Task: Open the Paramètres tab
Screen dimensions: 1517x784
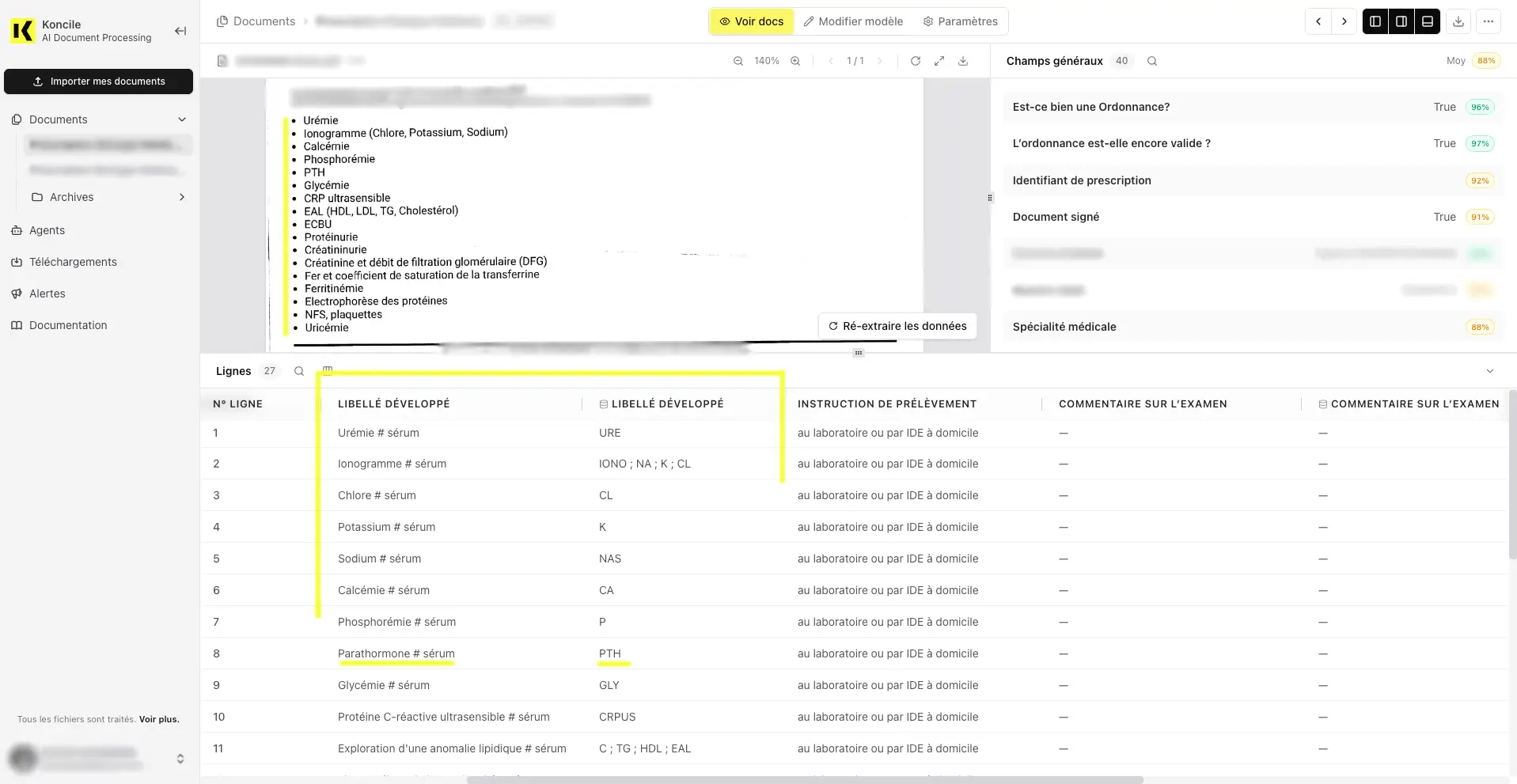Action: [960, 21]
